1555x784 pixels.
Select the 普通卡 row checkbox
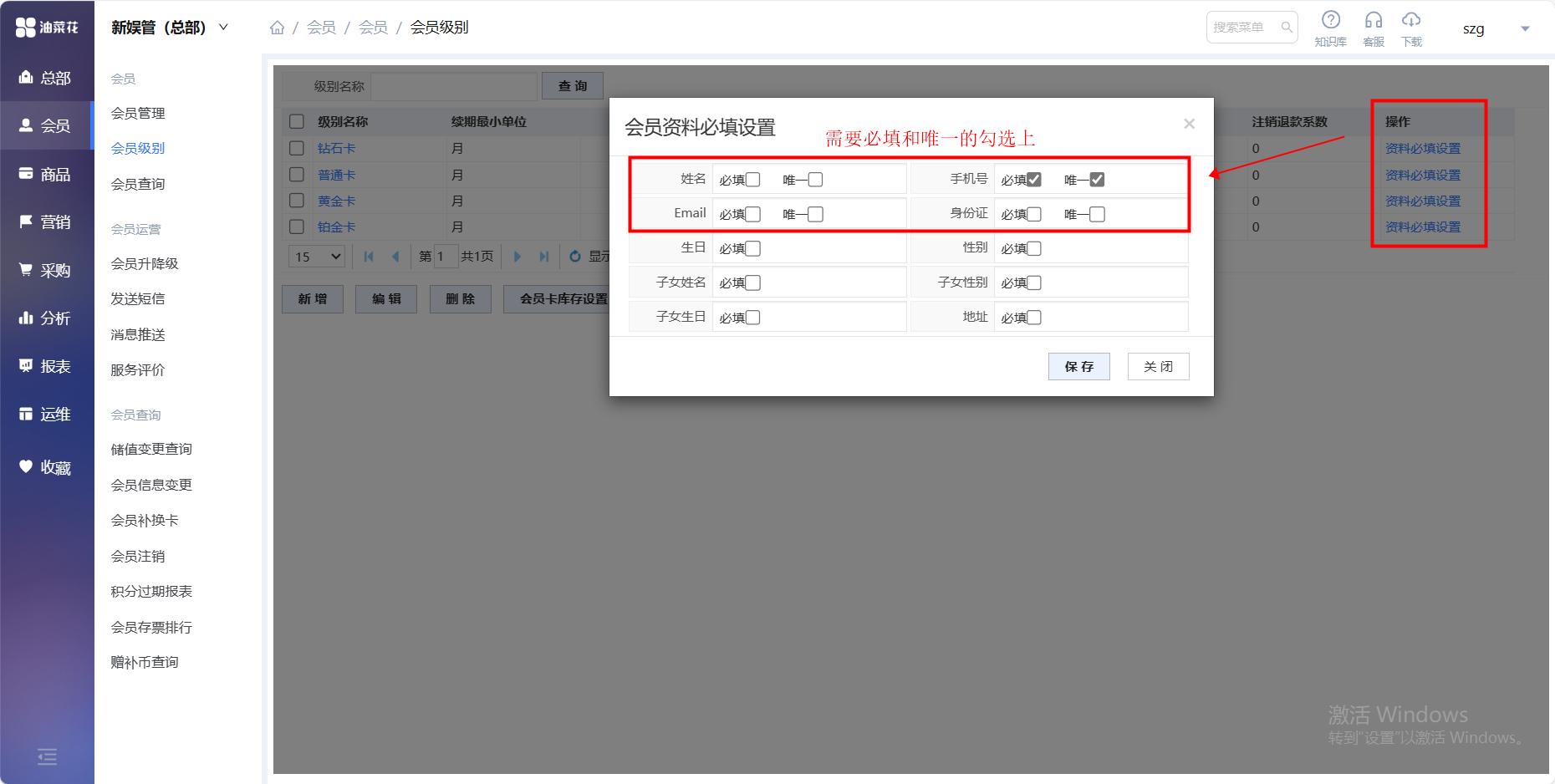pyautogui.click(x=296, y=175)
